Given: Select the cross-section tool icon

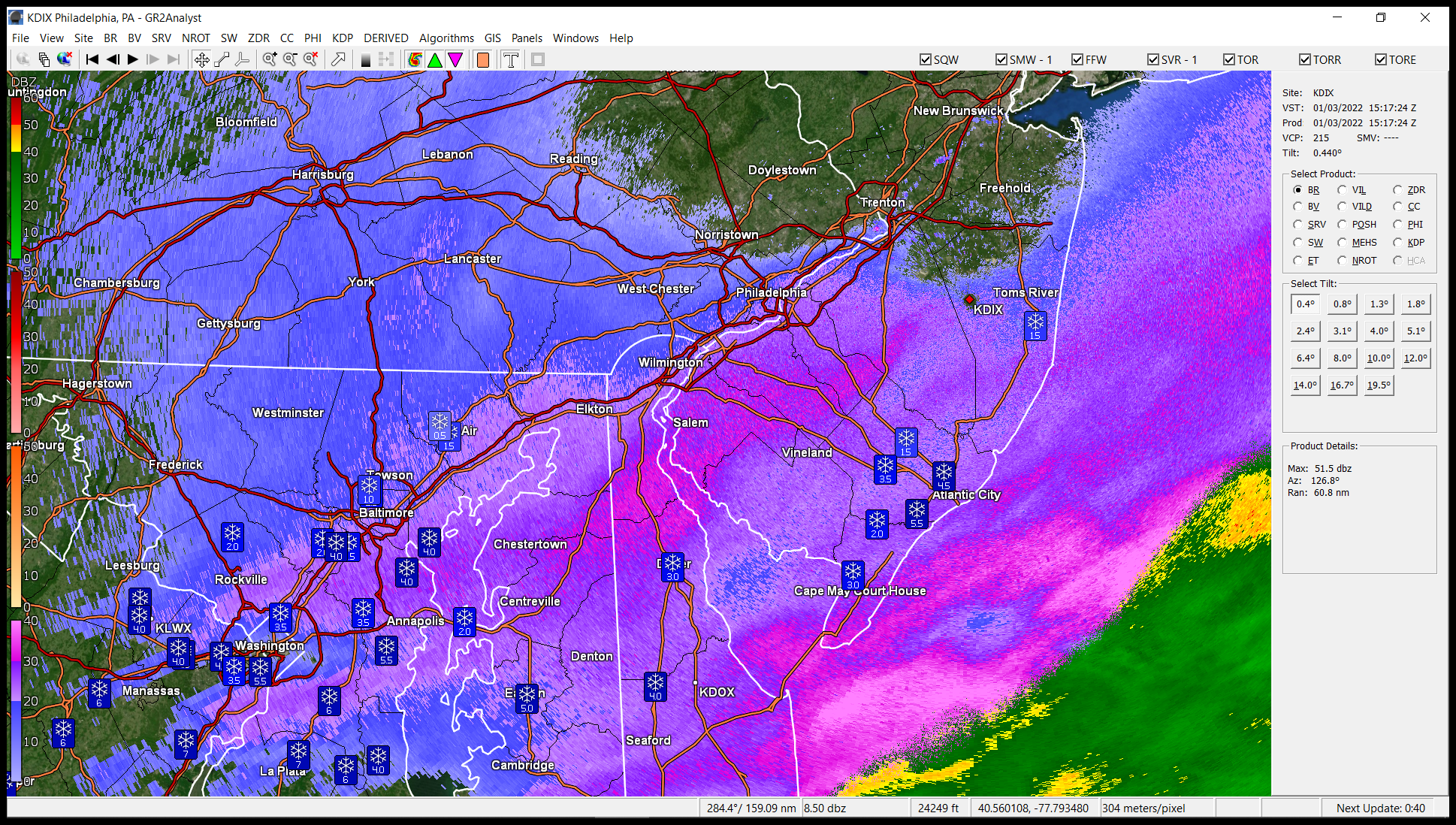Looking at the screenshot, I should click(x=242, y=59).
